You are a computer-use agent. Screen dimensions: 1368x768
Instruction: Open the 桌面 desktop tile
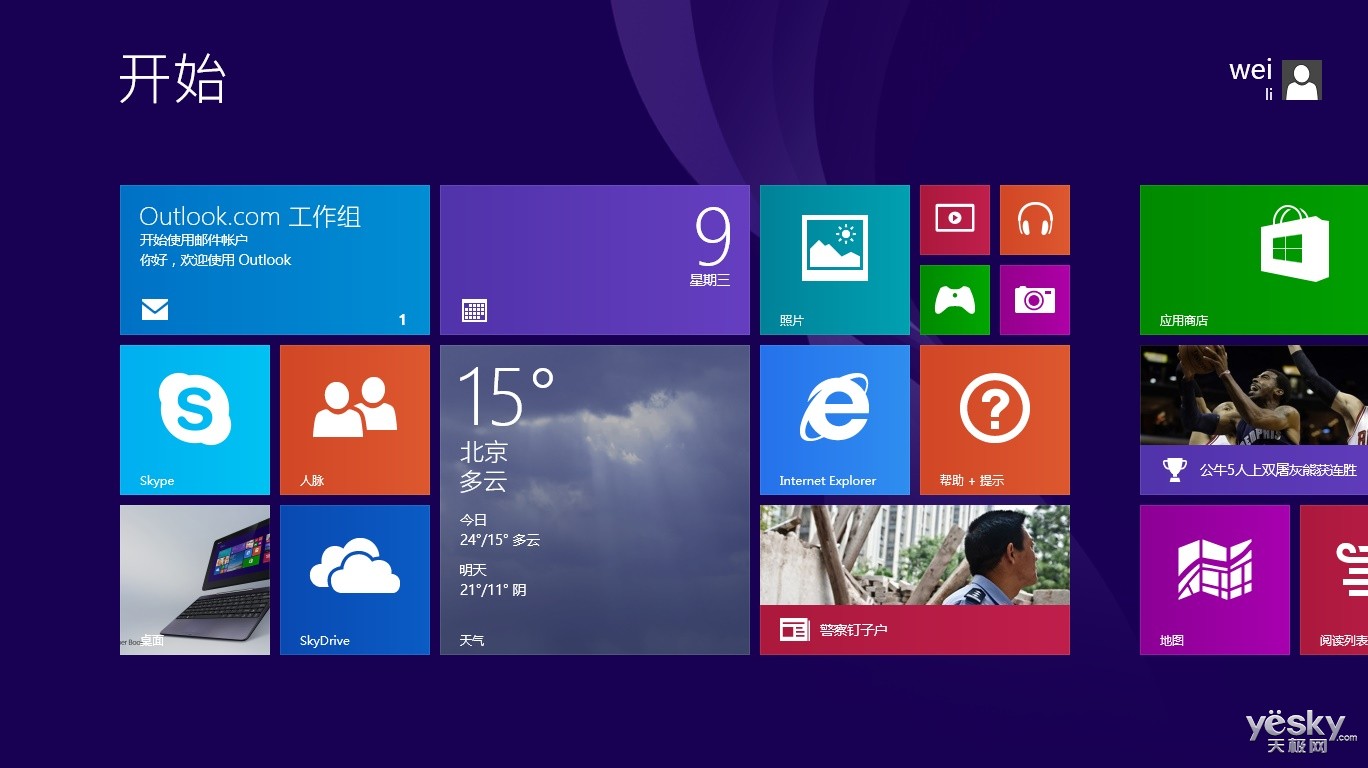pyautogui.click(x=195, y=580)
